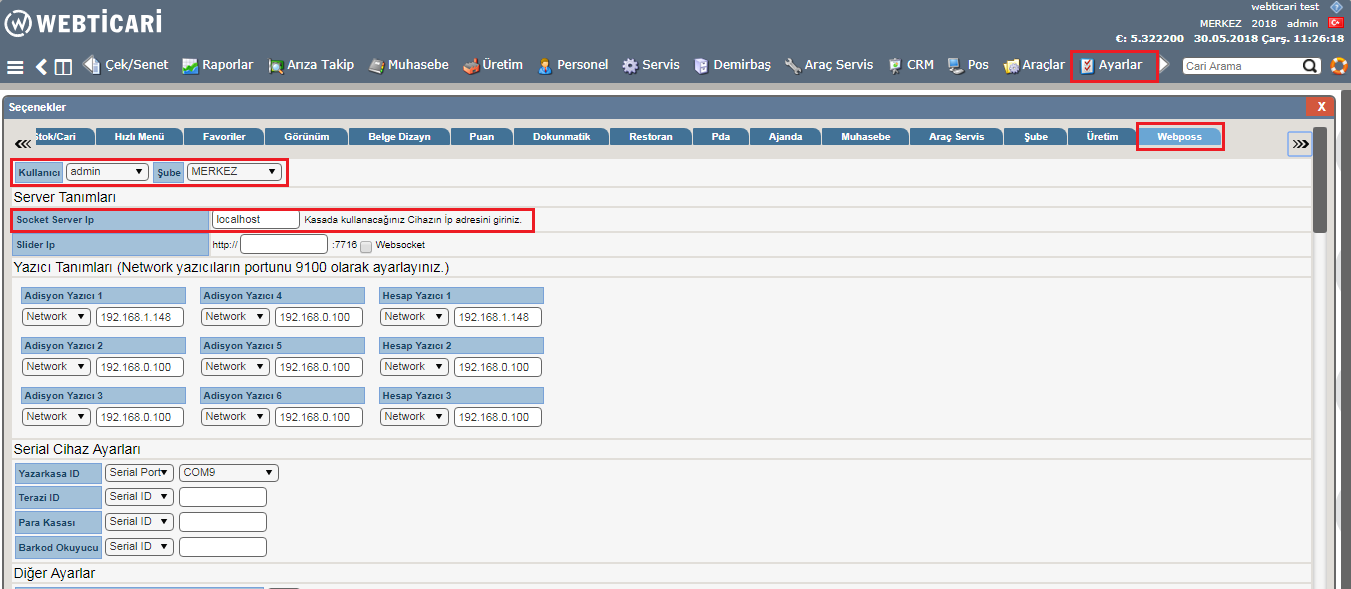This screenshot has width=1351, height=589.
Task: Enable the Websocket checkbox
Action: pos(366,246)
